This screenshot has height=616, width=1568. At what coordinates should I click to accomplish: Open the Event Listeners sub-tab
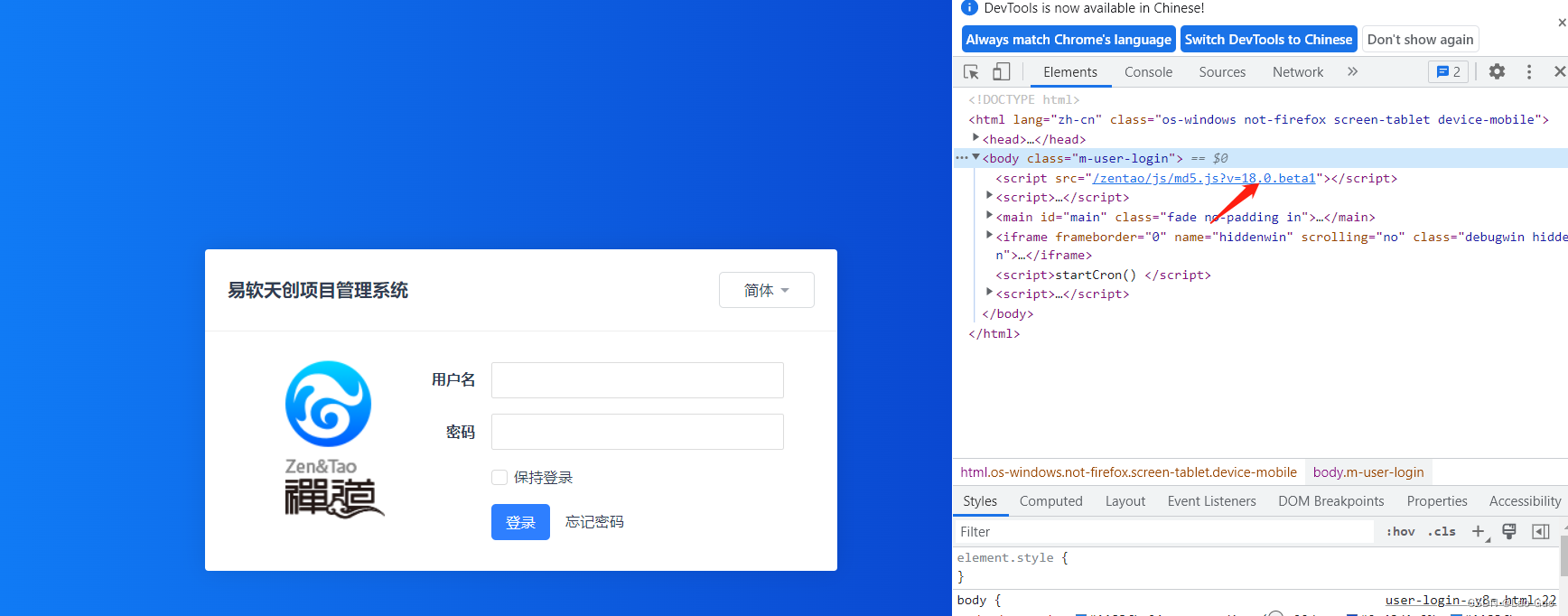click(1211, 501)
